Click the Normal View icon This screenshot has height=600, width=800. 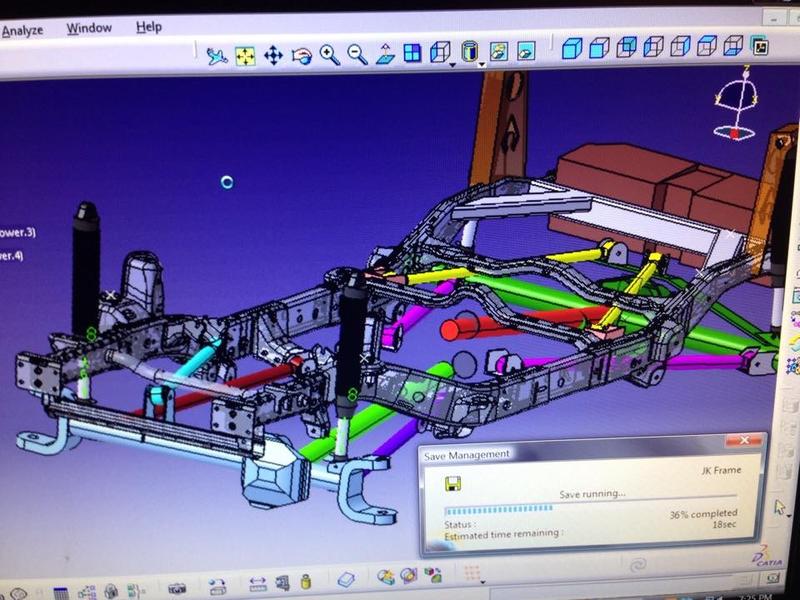click(x=385, y=54)
